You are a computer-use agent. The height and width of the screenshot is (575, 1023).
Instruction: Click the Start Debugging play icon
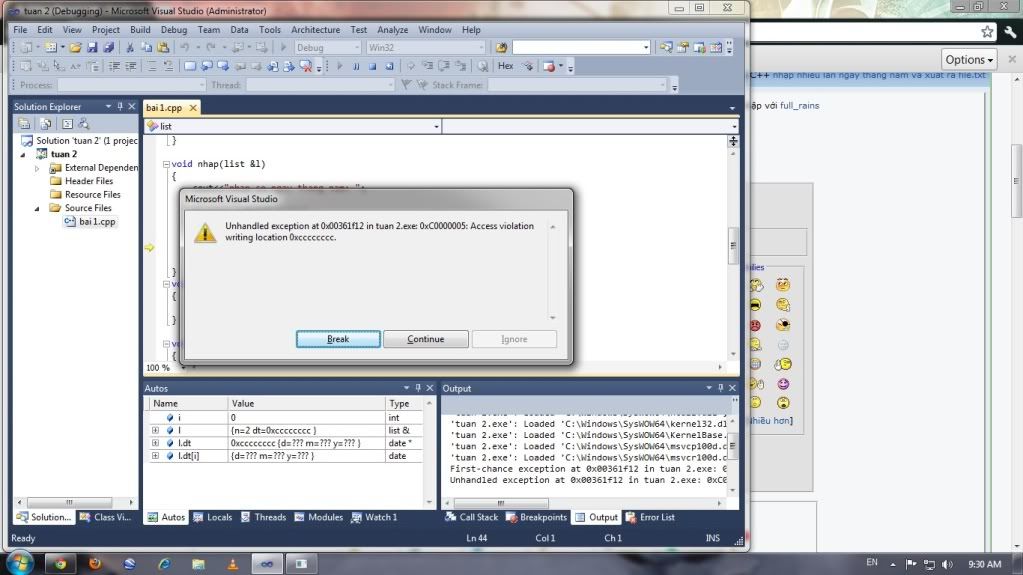pos(283,48)
